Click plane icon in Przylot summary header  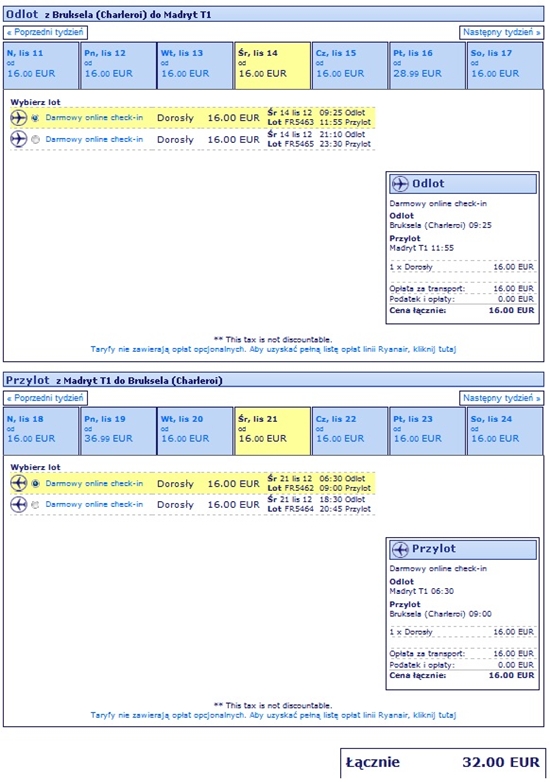click(x=400, y=549)
